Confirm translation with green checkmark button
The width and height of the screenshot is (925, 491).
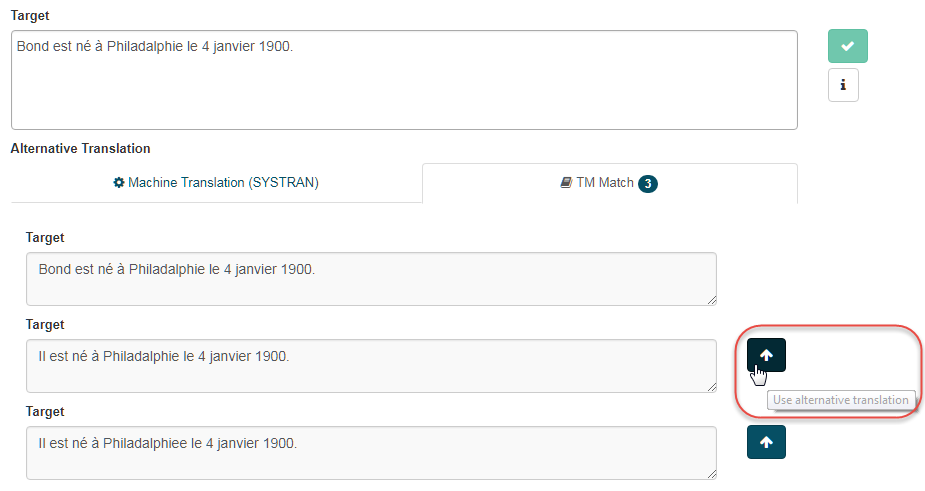pos(848,46)
